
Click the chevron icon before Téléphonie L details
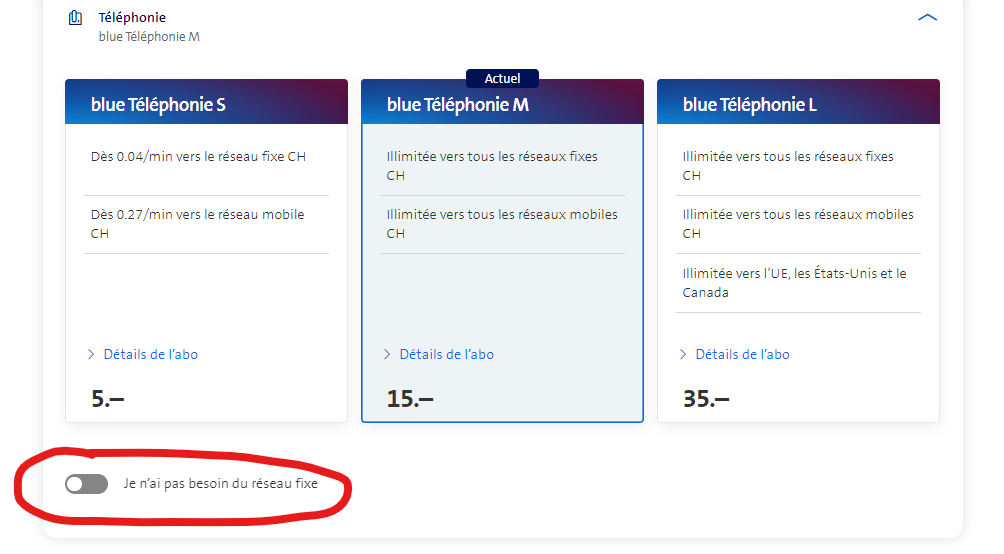pos(683,354)
